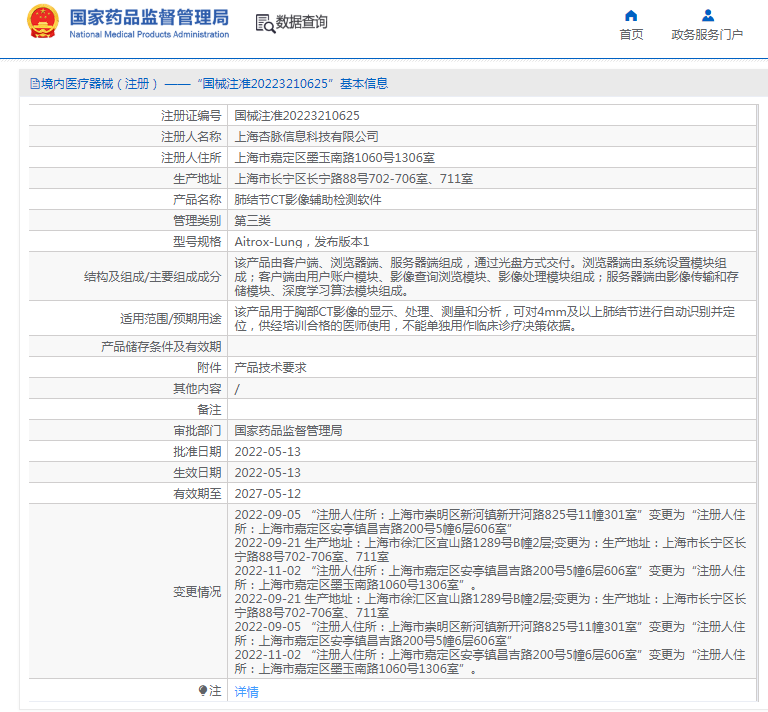Click the 变更情况 change history text
Viewport: 768px width, 712px height.
(490, 592)
